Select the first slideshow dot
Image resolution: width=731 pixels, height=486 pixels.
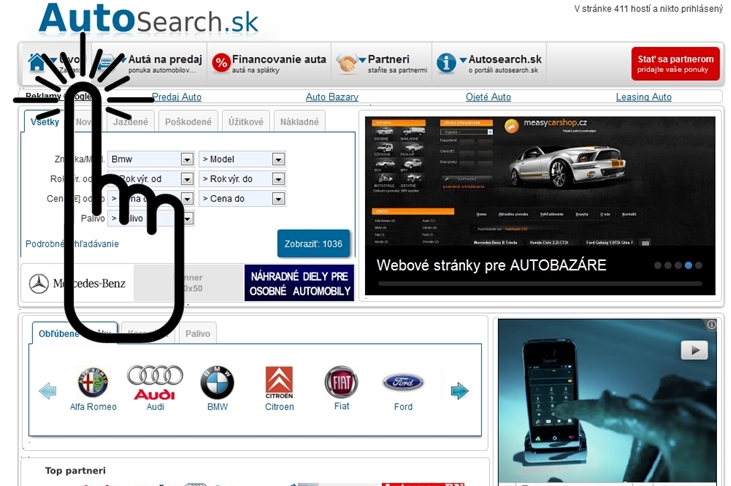click(657, 265)
